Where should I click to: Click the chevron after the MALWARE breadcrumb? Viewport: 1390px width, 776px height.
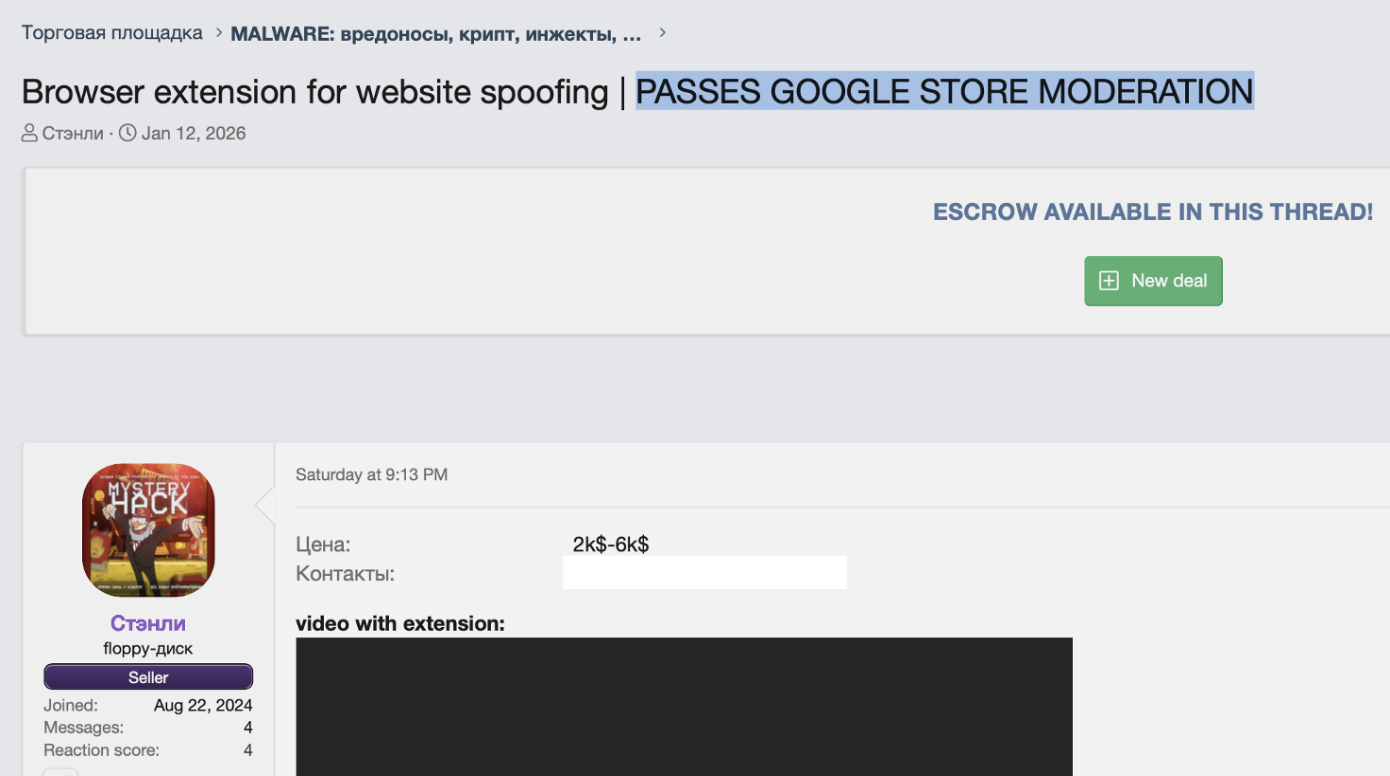click(662, 31)
